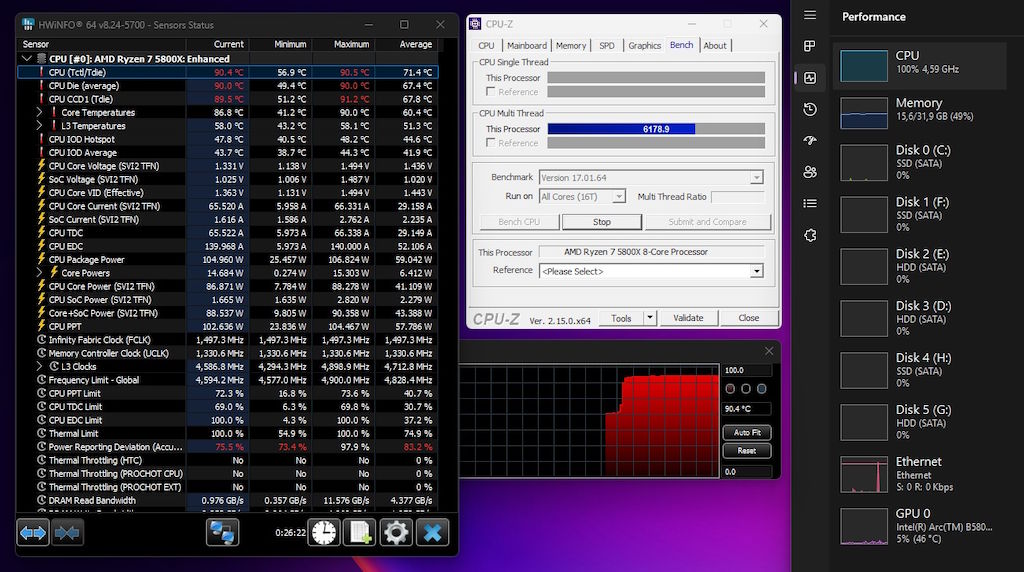Open HWiNFO sensor settings gear icon
Screen dimensions: 1024x572
(x=396, y=533)
